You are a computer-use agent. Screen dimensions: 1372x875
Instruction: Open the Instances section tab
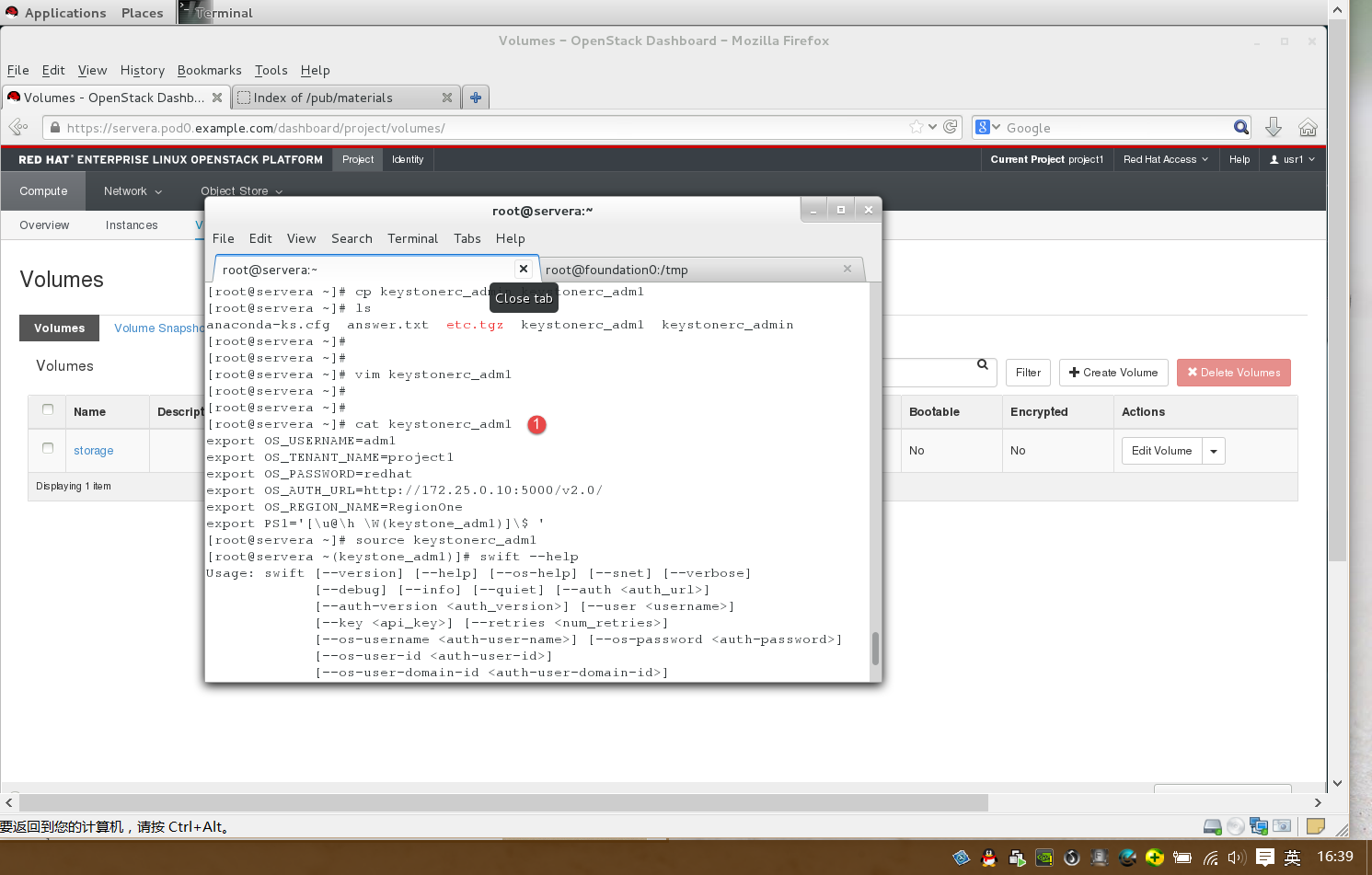[132, 225]
